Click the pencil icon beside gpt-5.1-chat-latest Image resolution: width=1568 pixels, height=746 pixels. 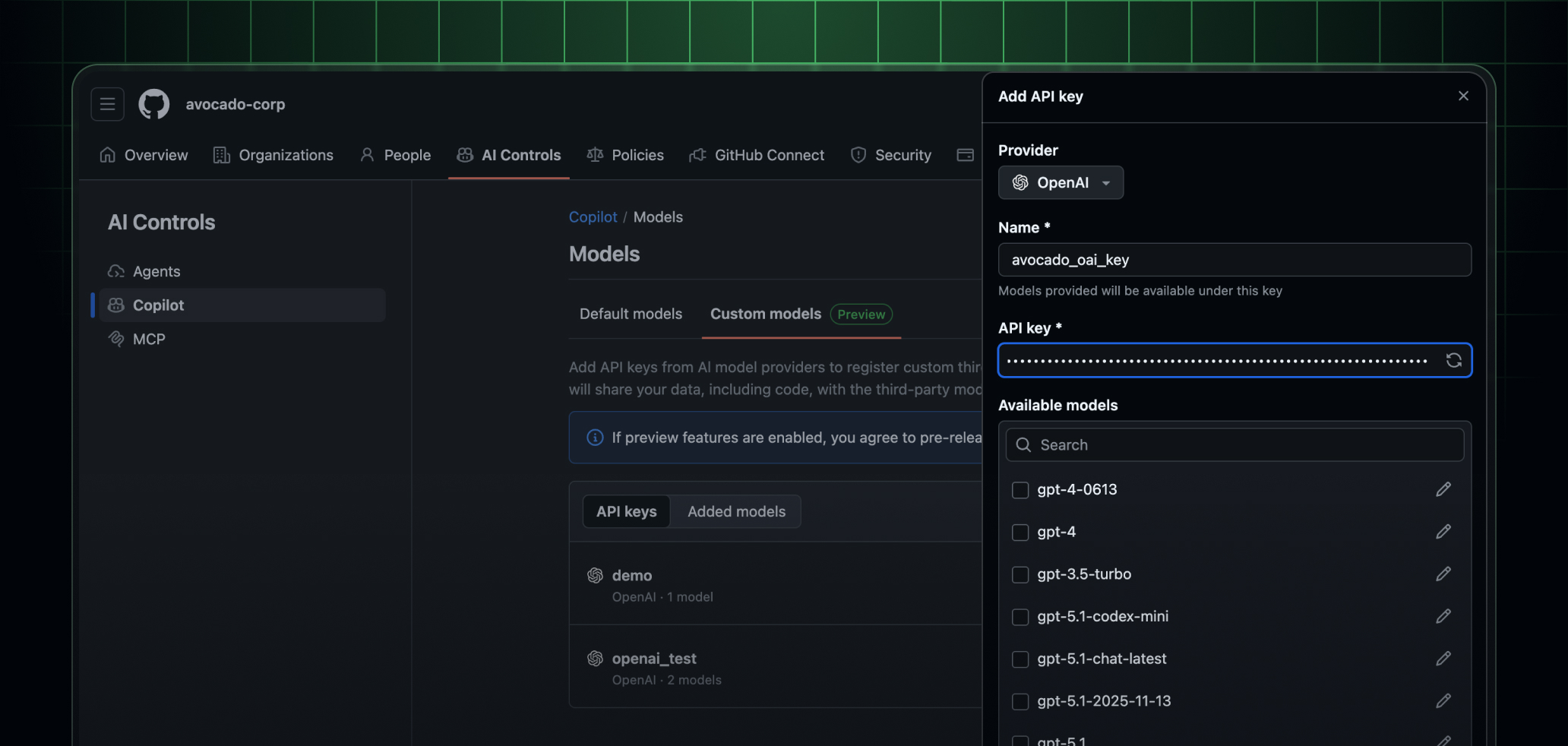1443,659
